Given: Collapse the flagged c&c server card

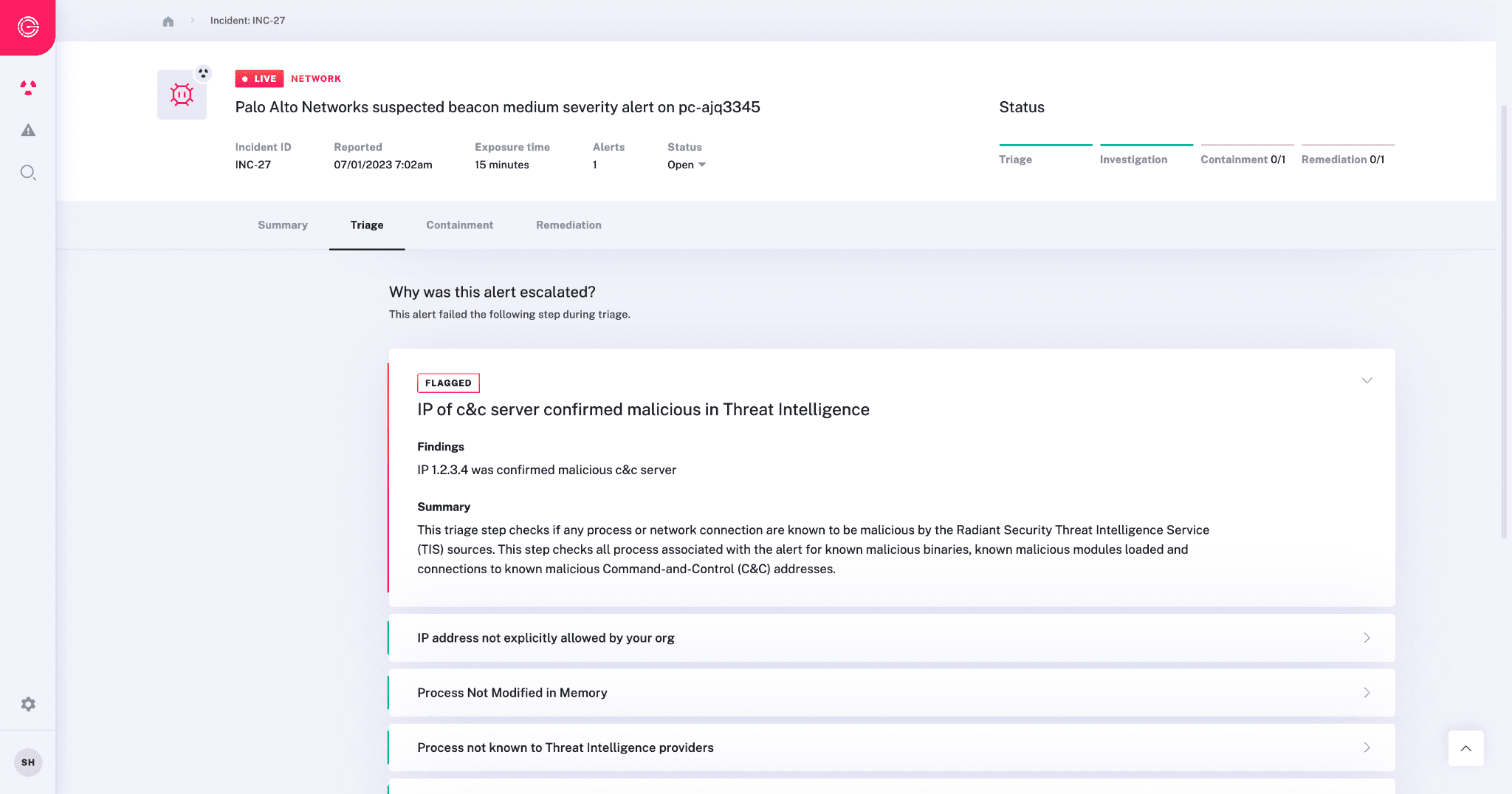Looking at the screenshot, I should (1367, 380).
